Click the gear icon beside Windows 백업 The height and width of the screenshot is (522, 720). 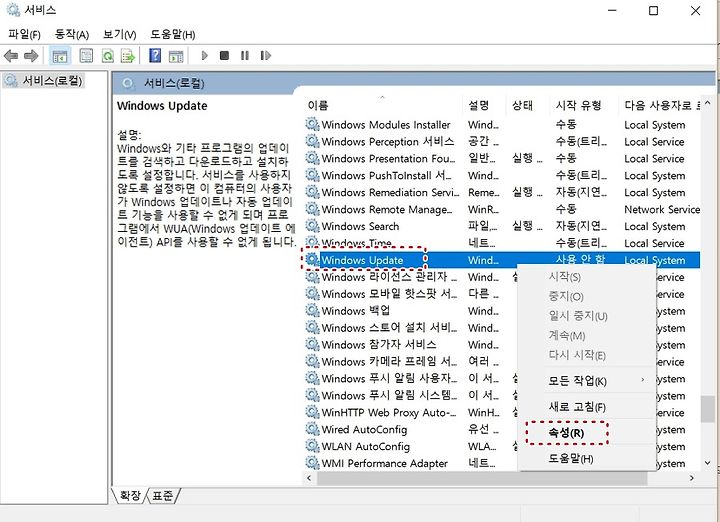(x=312, y=310)
